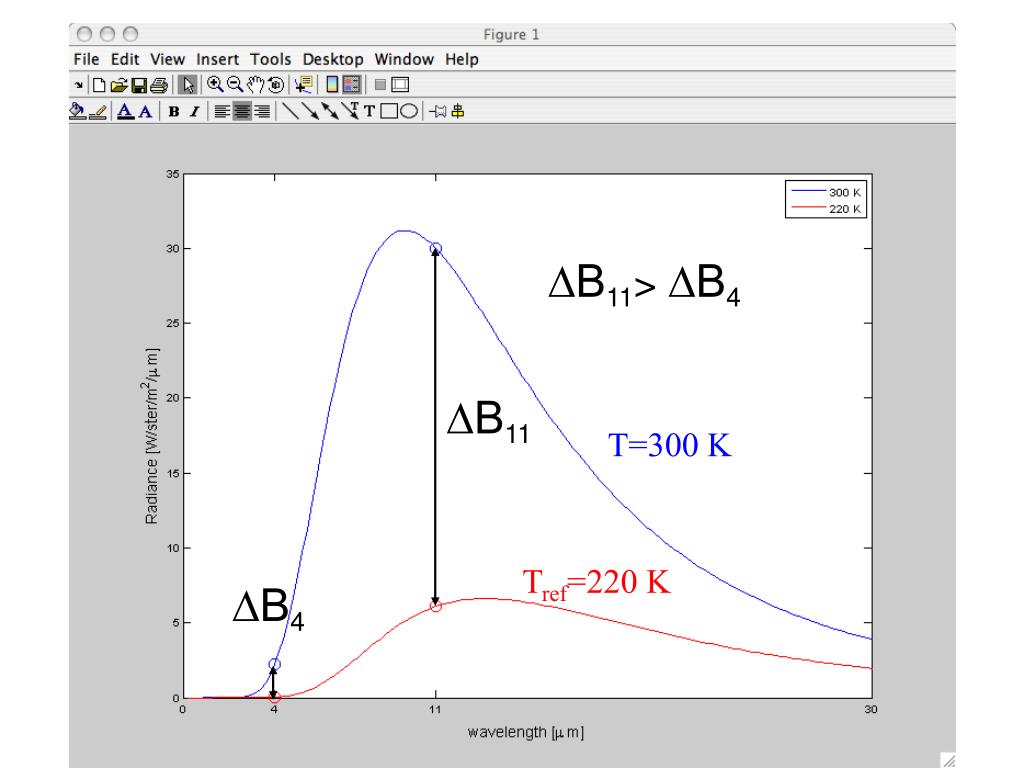Toggle the Edit Plot arrow tool
Viewport: 1024px width, 768px height.
pyautogui.click(x=187, y=85)
